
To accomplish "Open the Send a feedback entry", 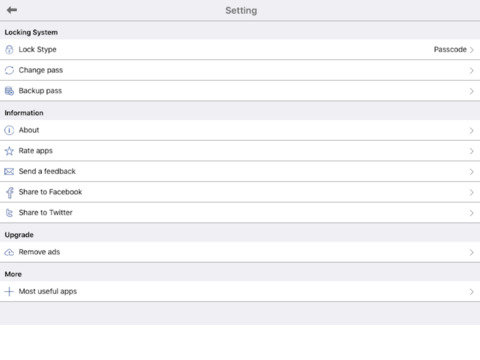I will point(240,172).
